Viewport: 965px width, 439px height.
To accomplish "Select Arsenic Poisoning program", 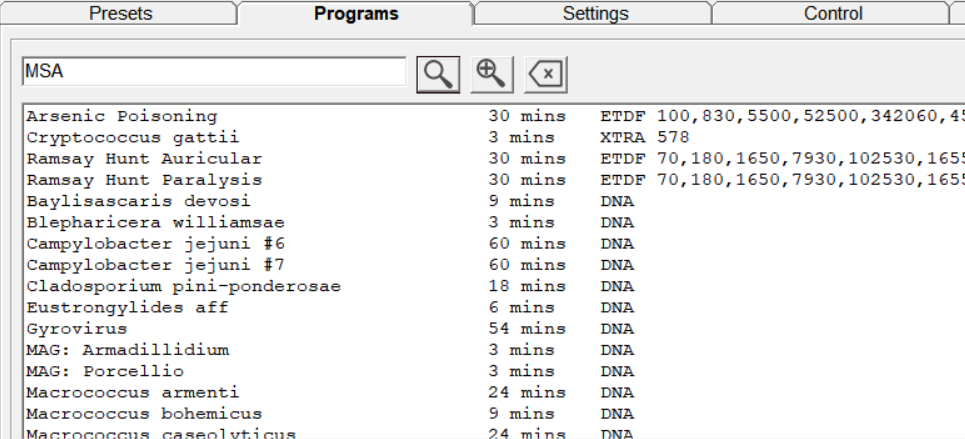I will click(122, 116).
